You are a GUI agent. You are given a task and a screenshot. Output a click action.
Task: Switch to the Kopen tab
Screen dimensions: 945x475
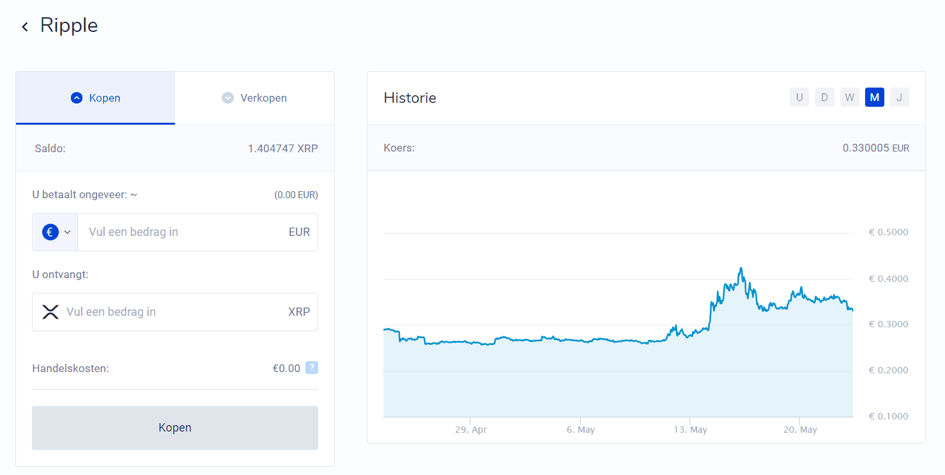tap(95, 98)
